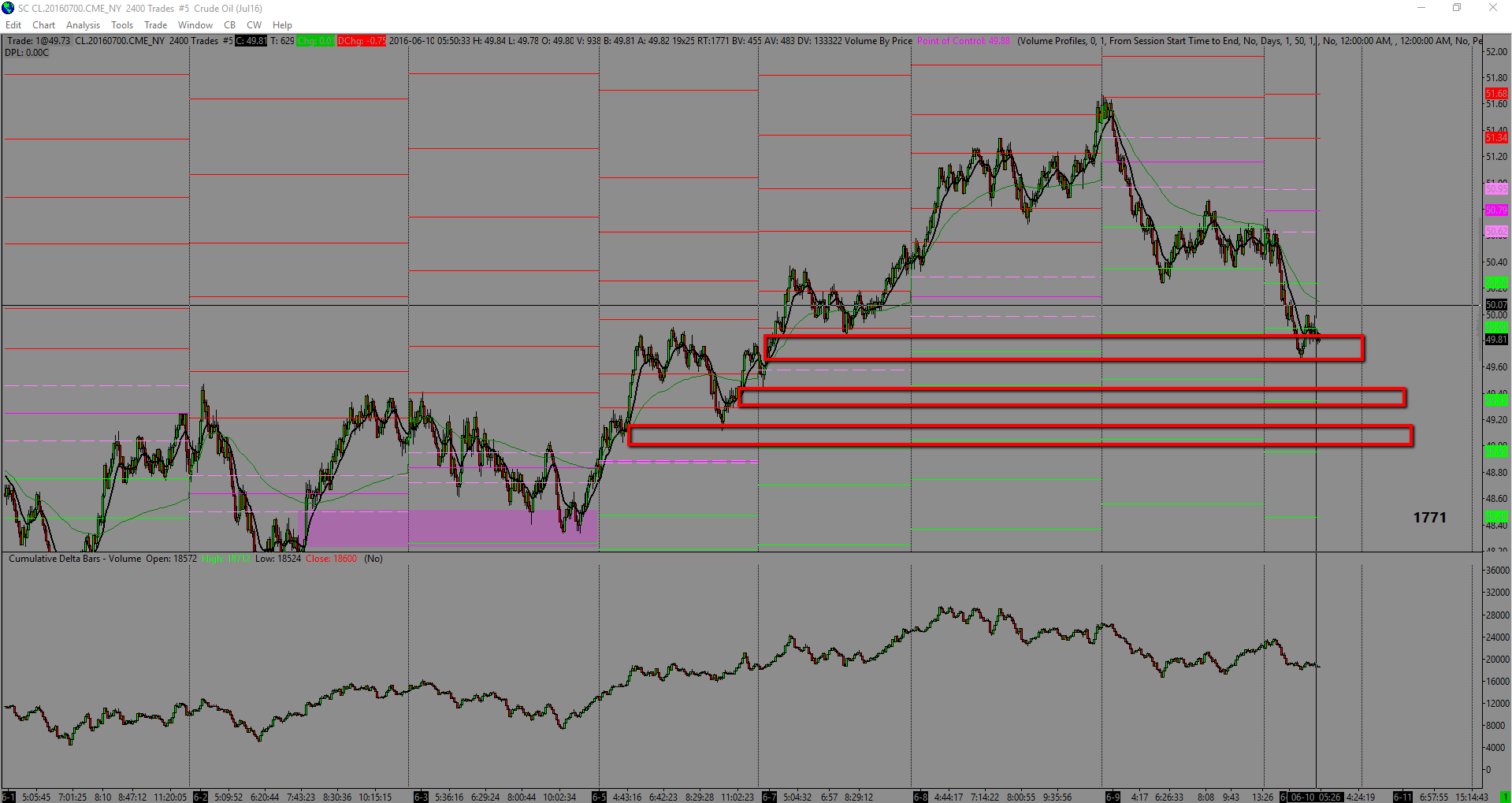The width and height of the screenshot is (1512, 803).
Task: Select the 6-9 date marker
Action: (x=1113, y=797)
